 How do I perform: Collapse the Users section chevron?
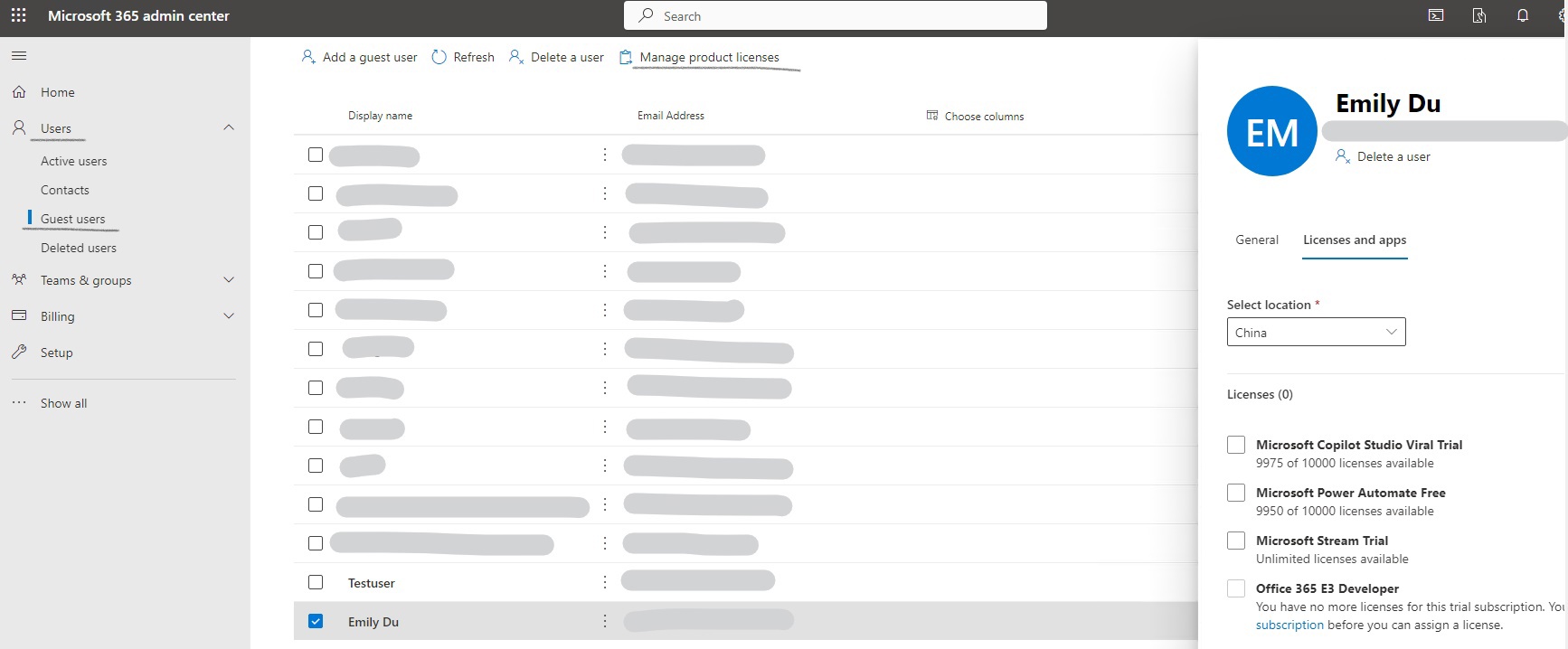229,127
